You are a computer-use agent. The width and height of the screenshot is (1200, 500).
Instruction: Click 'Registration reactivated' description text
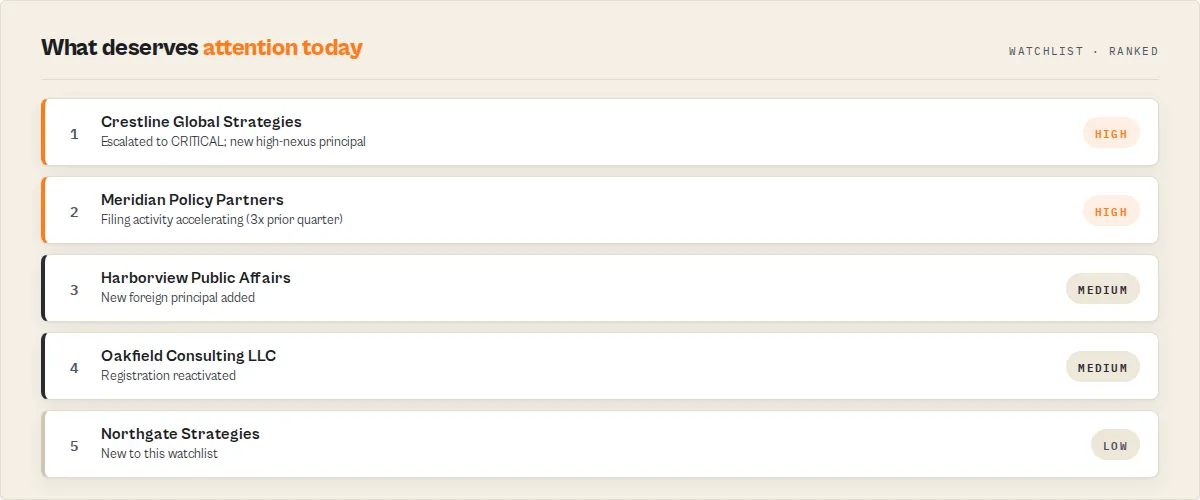pos(168,376)
